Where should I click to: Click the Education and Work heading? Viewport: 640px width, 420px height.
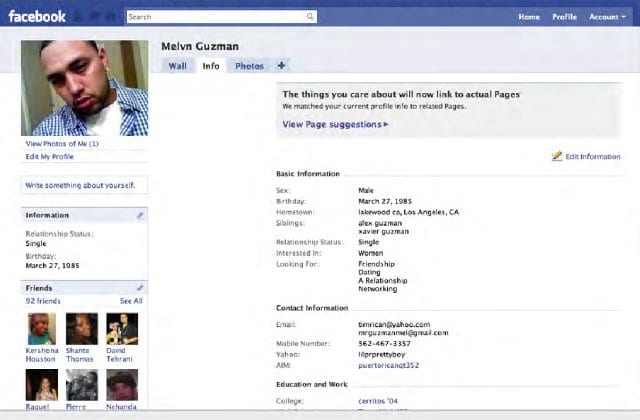[x=312, y=384]
